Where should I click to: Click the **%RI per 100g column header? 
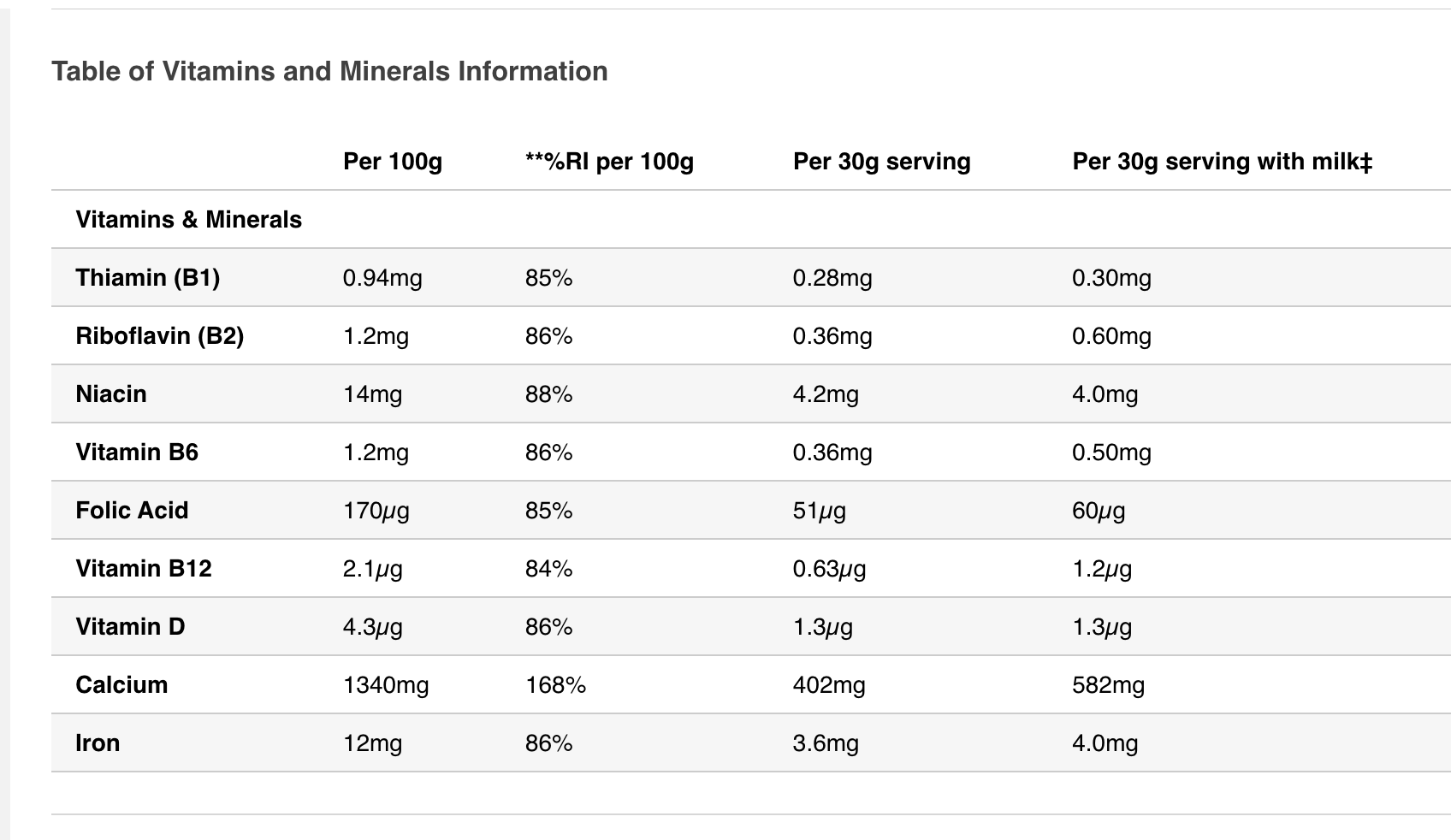tap(609, 162)
